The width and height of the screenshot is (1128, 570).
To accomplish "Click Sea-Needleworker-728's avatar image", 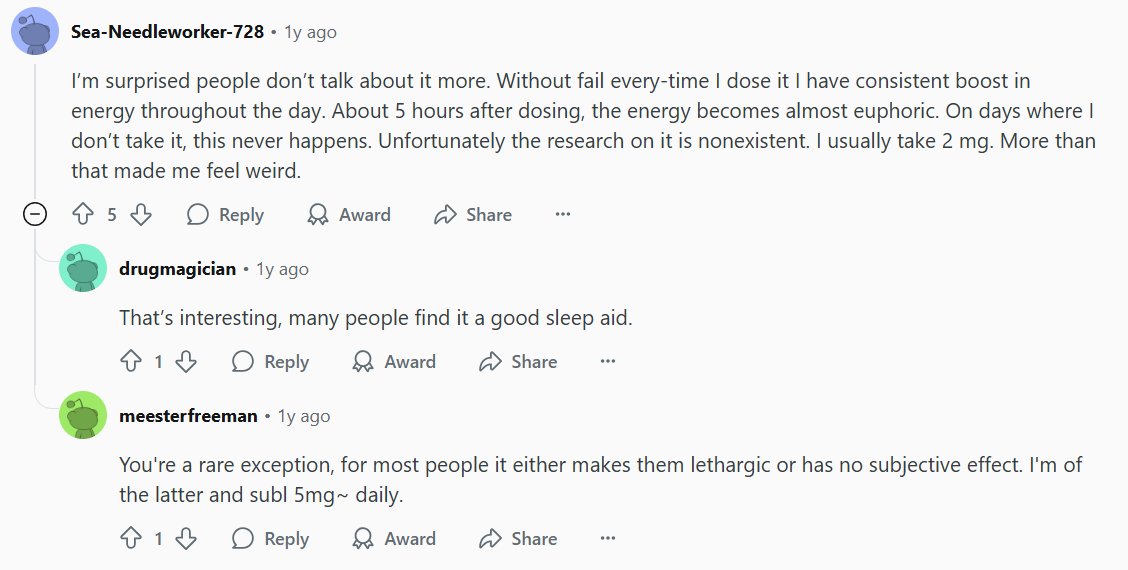I will 35,30.
